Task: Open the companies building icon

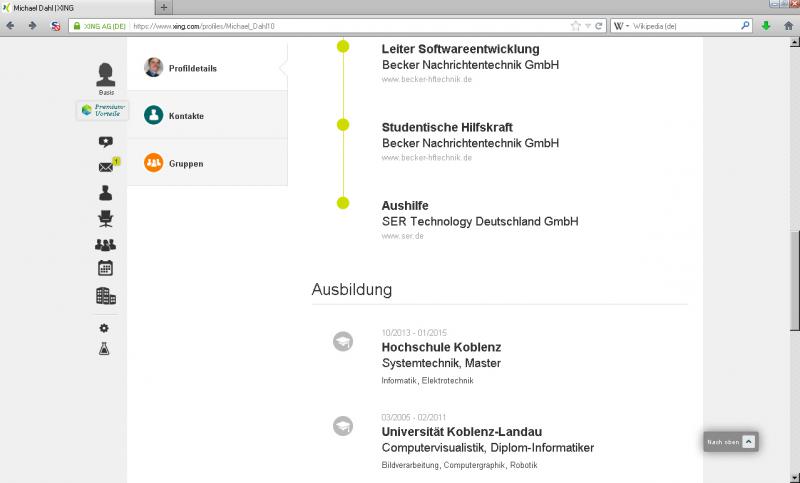Action: pyautogui.click(x=105, y=296)
